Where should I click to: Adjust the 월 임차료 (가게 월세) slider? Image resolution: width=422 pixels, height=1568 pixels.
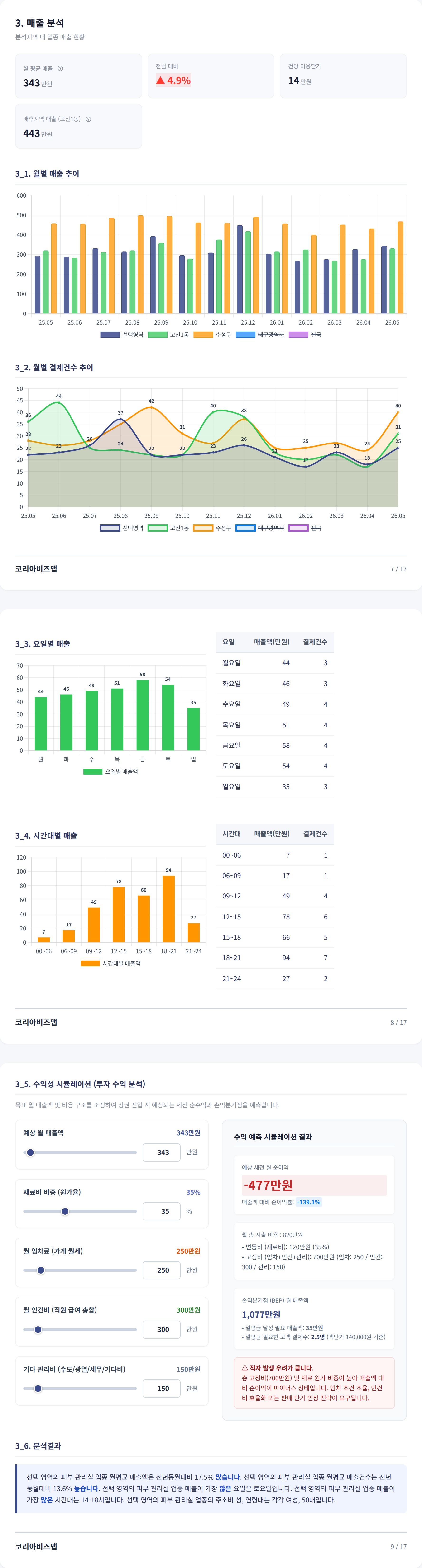point(80,1270)
